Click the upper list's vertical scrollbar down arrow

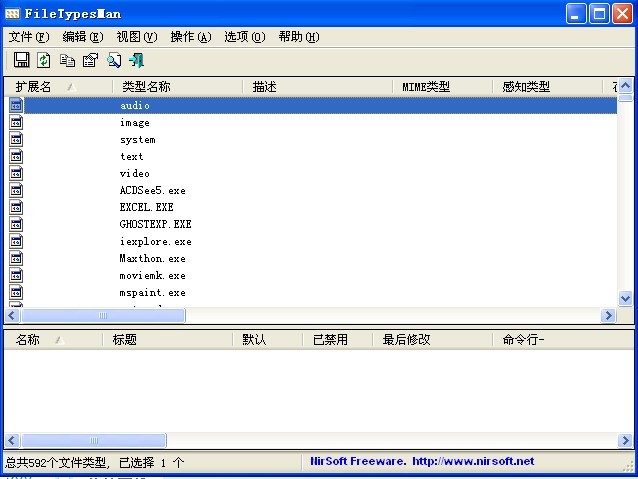coord(625,298)
